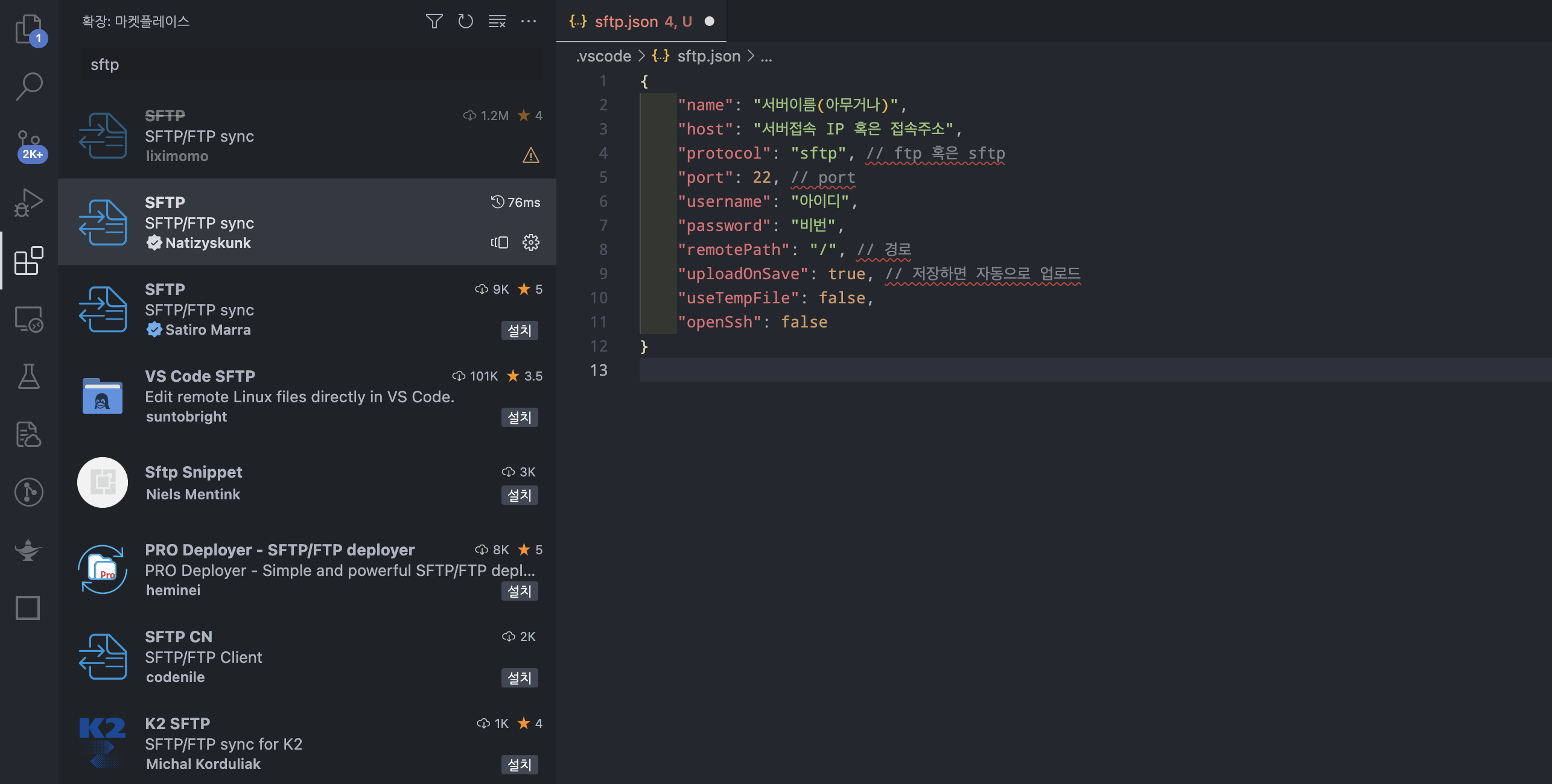Refresh the extensions marketplace list
This screenshot has height=784, width=1552.
[465, 22]
